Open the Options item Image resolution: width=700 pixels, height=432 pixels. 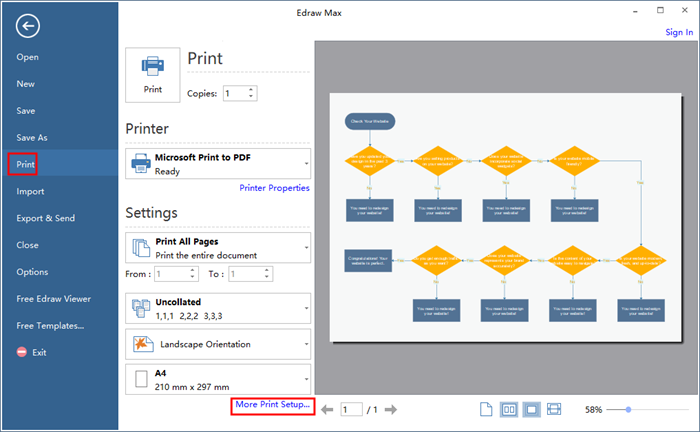[32, 272]
